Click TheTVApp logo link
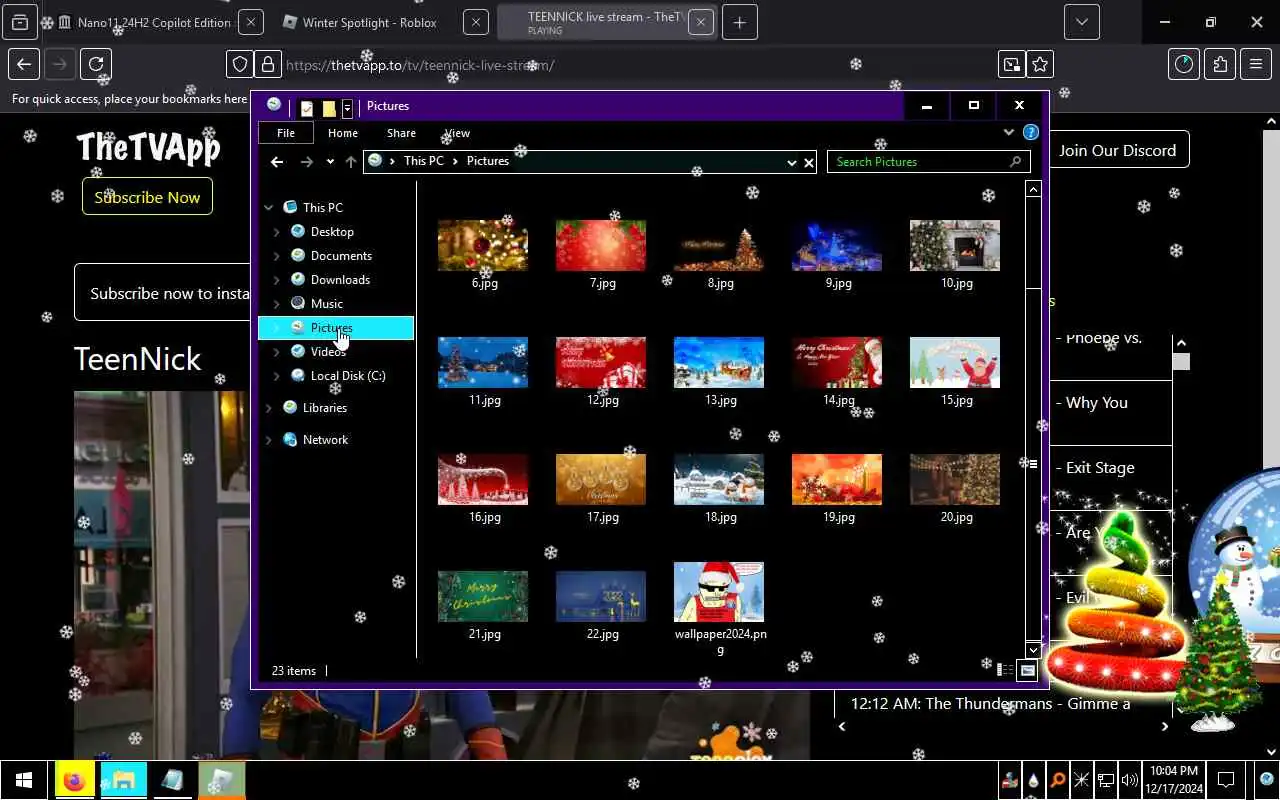Viewport: 1280px width, 800px height. click(x=148, y=148)
